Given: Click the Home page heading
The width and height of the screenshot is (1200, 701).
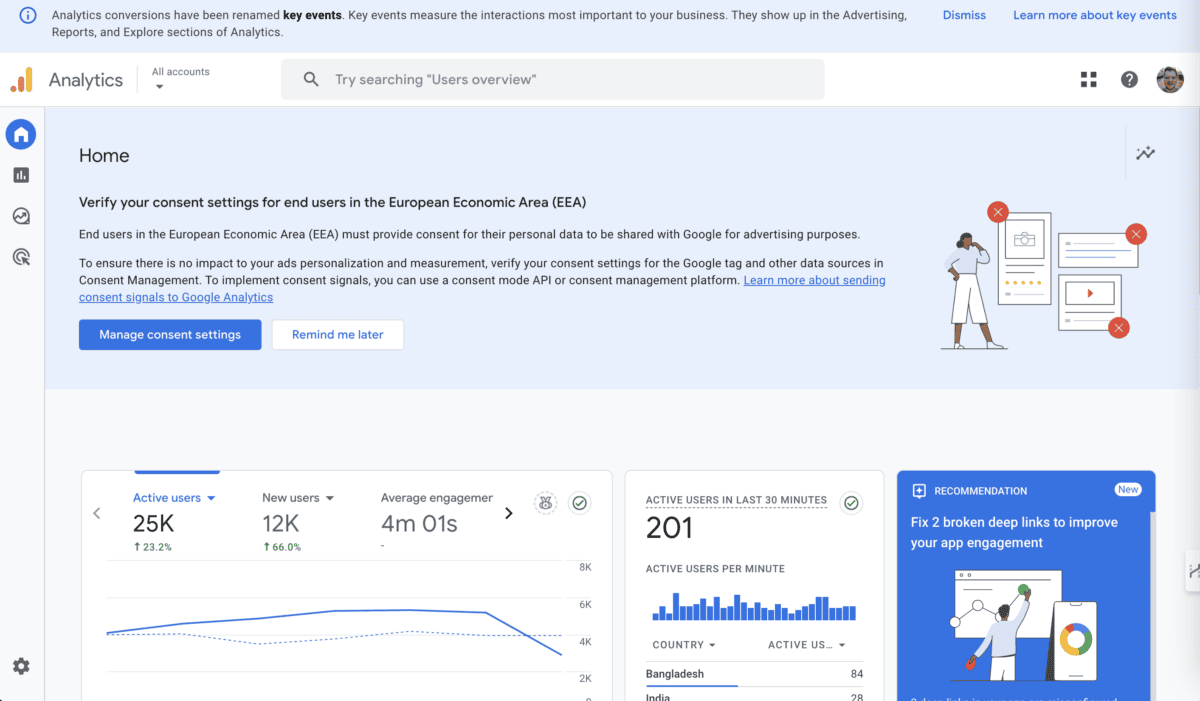Looking at the screenshot, I should click(104, 156).
